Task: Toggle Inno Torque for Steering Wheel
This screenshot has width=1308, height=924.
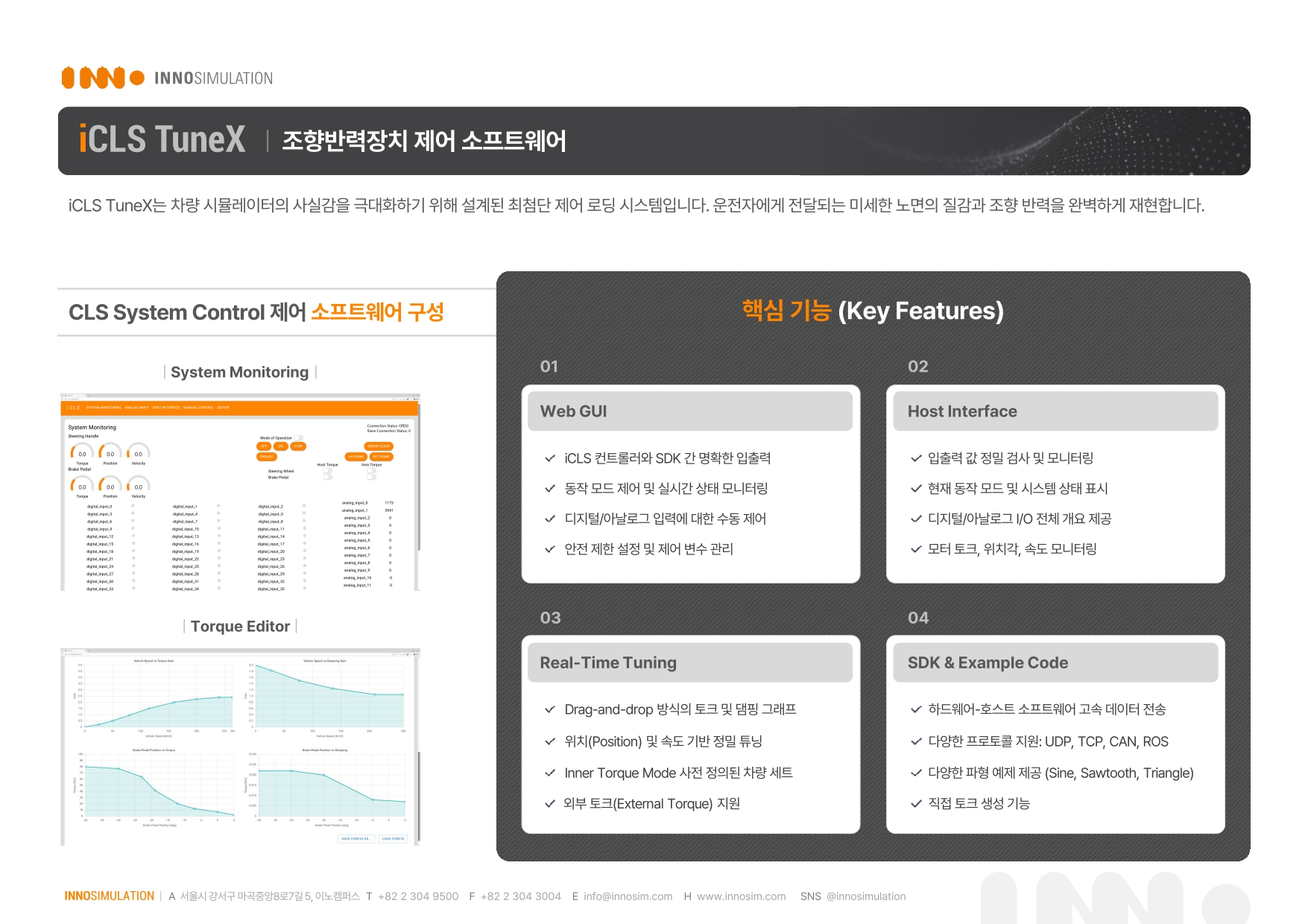Action: (371, 471)
